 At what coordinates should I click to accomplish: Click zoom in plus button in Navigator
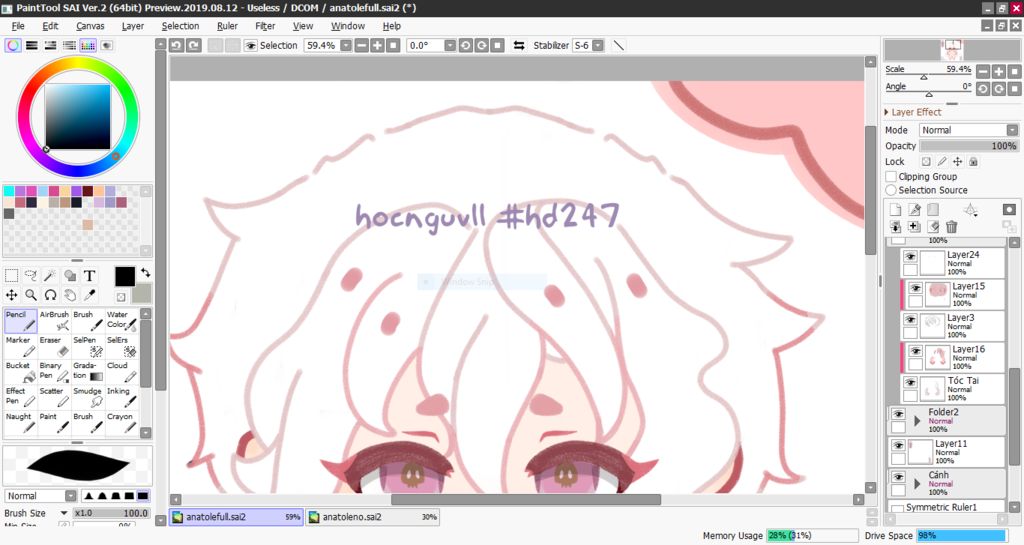pyautogui.click(x=999, y=71)
